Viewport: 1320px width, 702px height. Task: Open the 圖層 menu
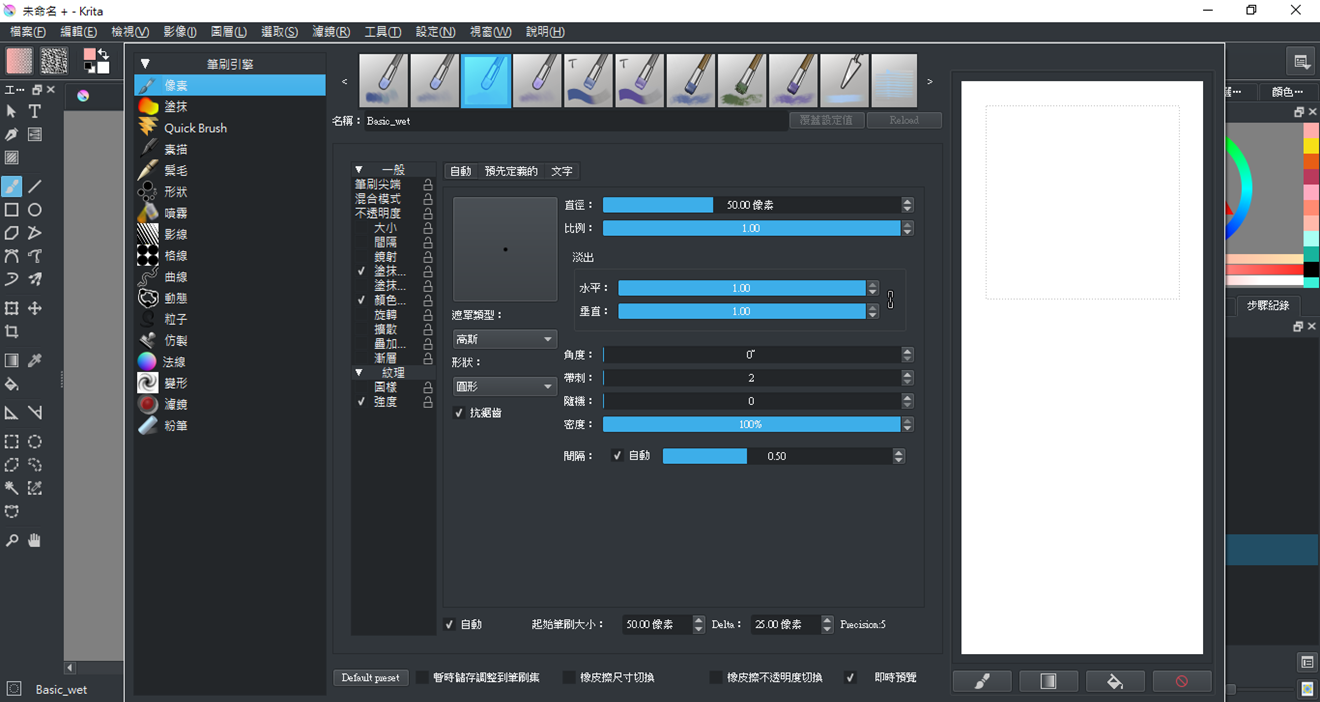[228, 32]
